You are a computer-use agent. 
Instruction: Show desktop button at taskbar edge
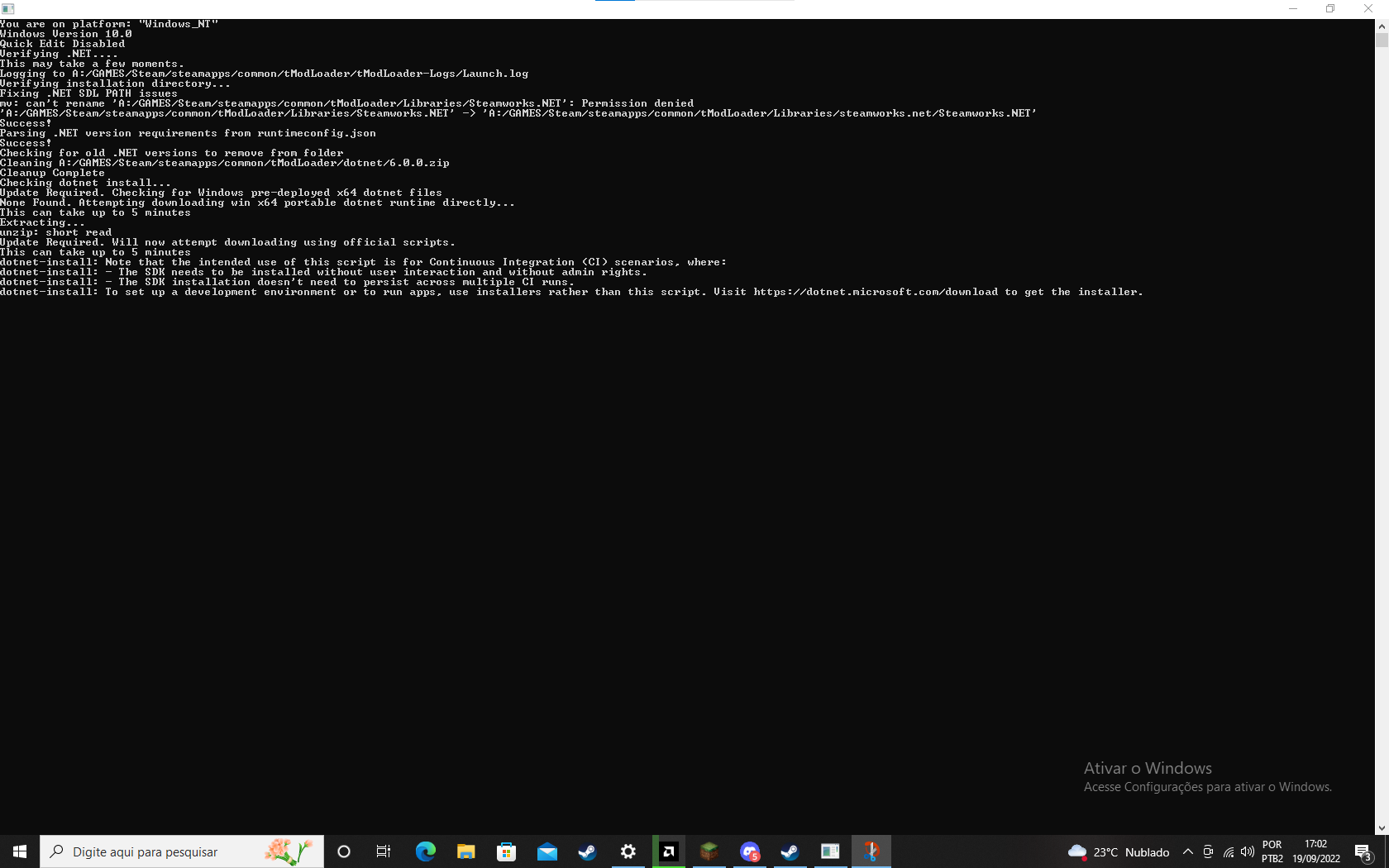1387,851
